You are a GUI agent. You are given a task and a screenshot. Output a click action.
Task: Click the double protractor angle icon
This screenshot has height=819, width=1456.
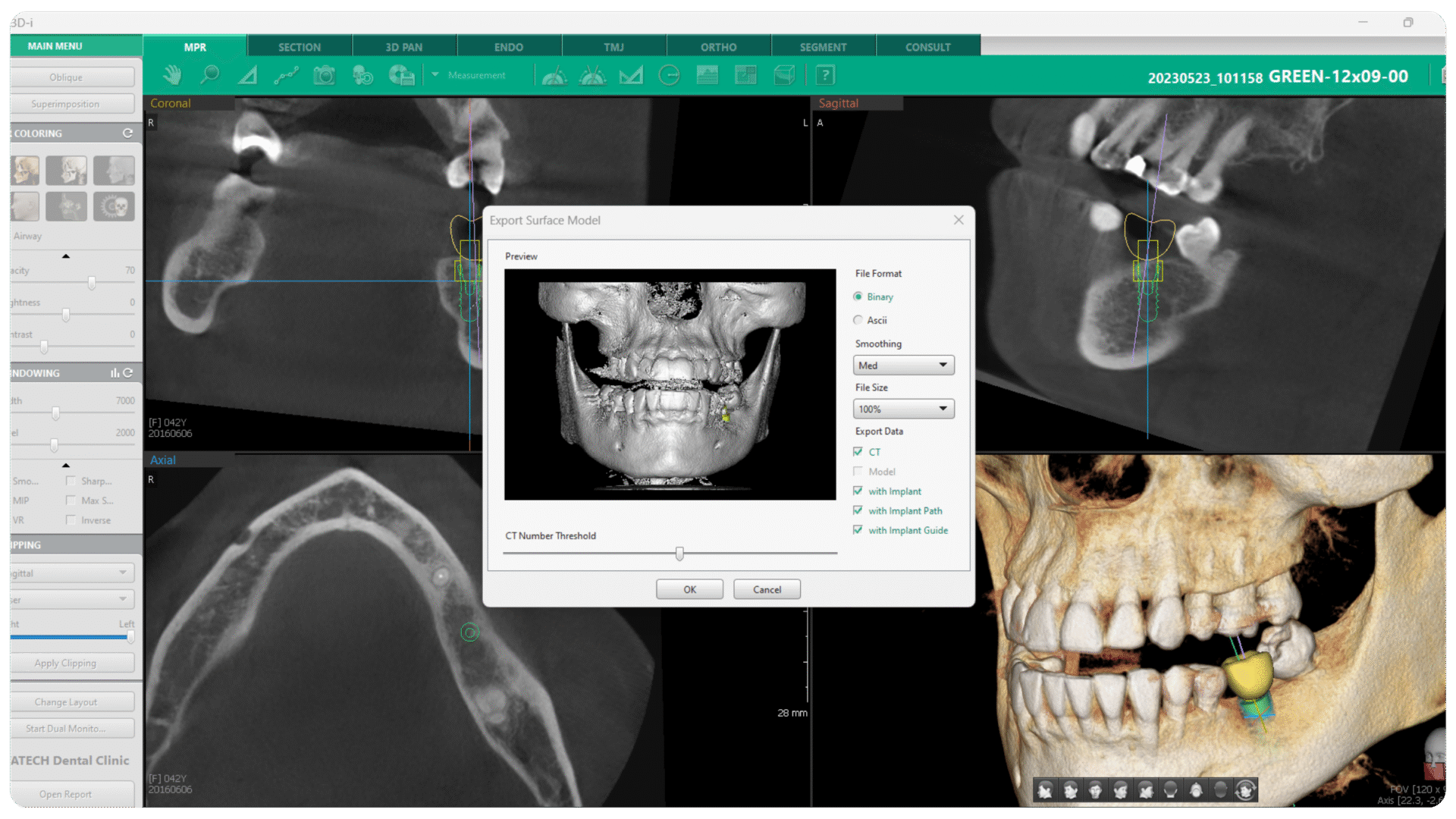pos(592,75)
